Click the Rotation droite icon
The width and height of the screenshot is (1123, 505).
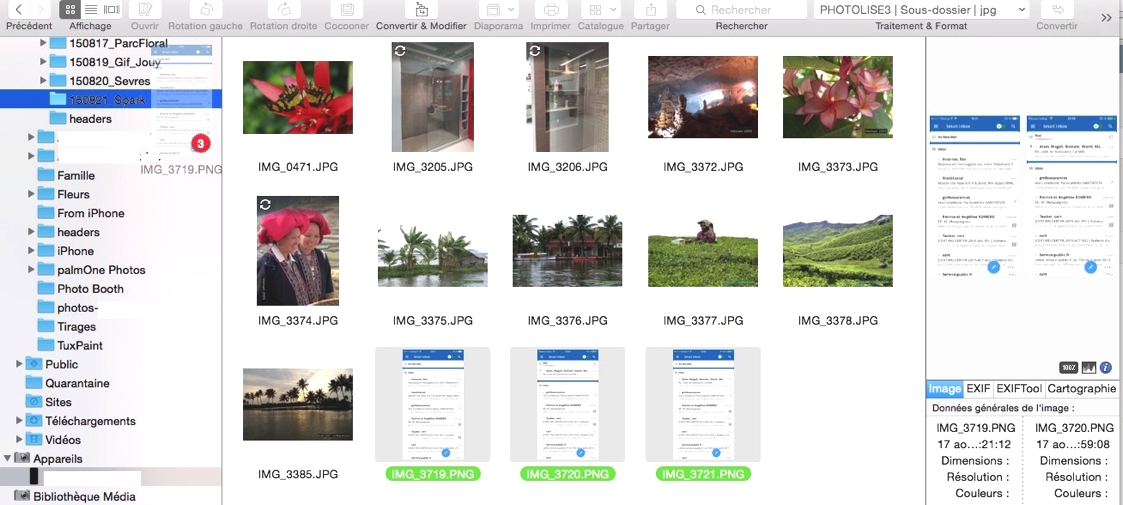[x=283, y=9]
